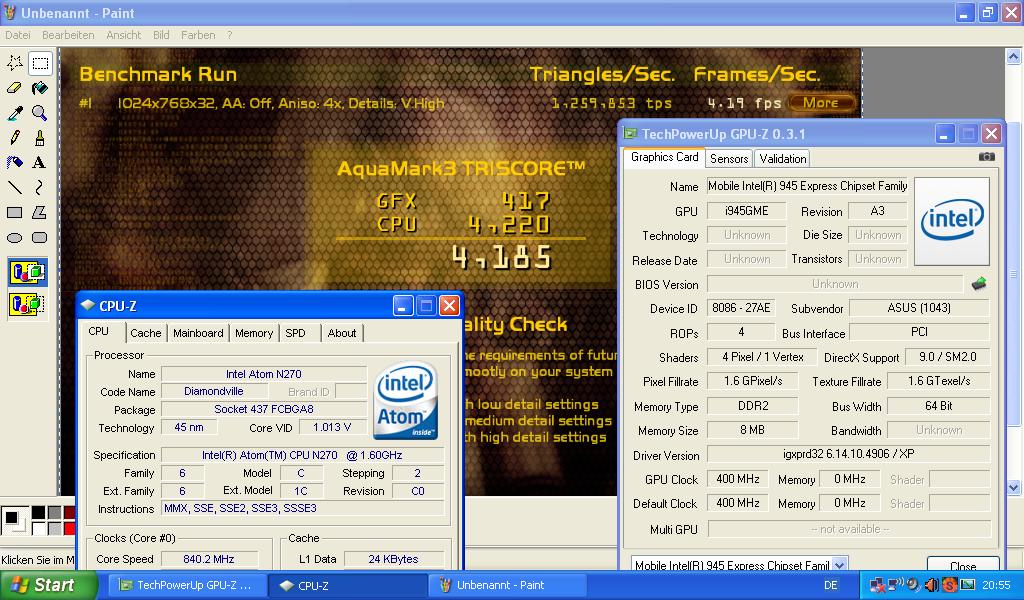Switch to the Validation tab in GPU-Z

tap(782, 159)
